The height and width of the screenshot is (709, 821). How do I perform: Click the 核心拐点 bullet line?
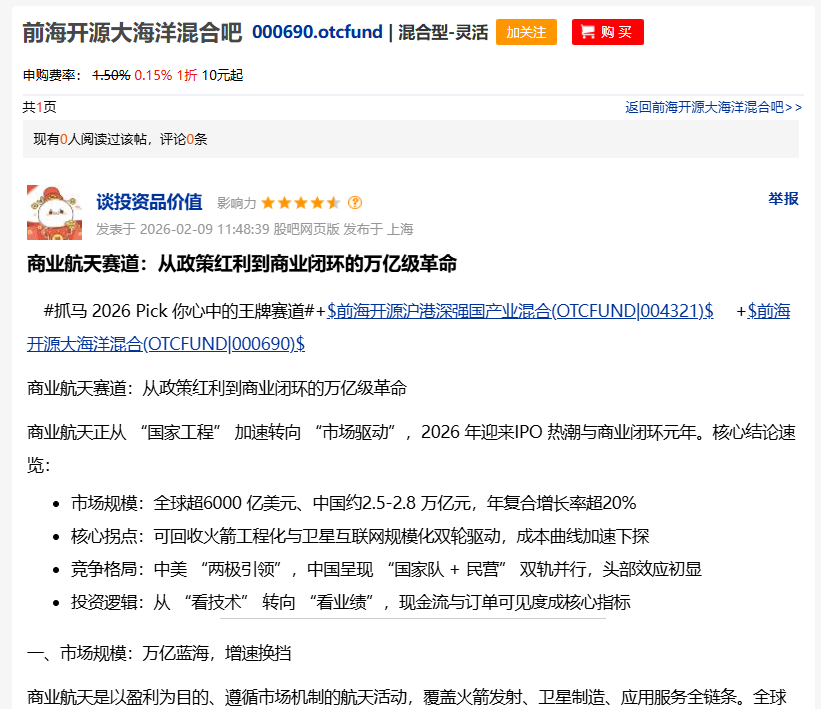pyautogui.click(x=360, y=536)
